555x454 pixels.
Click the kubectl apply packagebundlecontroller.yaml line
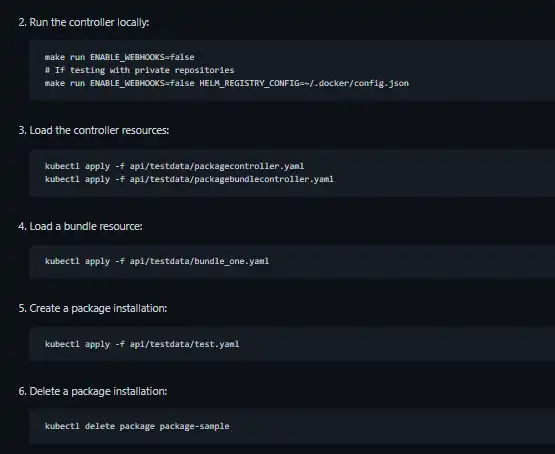click(x=189, y=179)
